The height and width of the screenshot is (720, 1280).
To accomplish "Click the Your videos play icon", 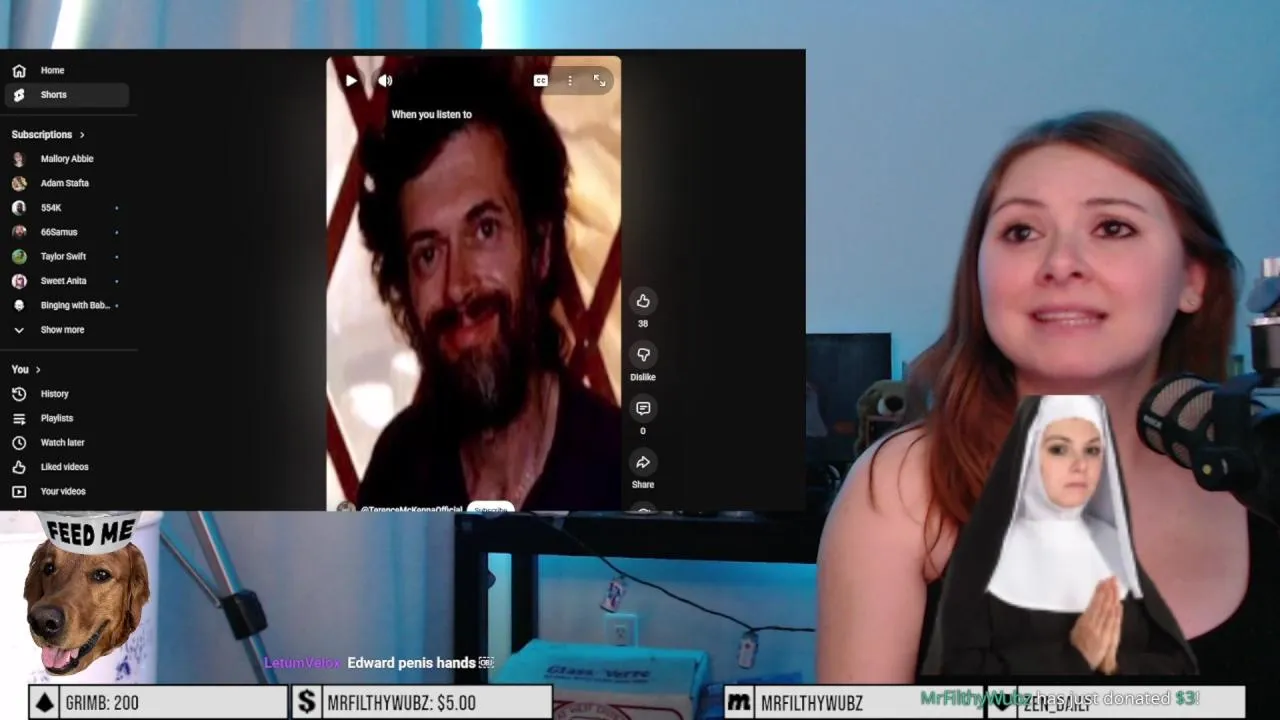I will (19, 492).
